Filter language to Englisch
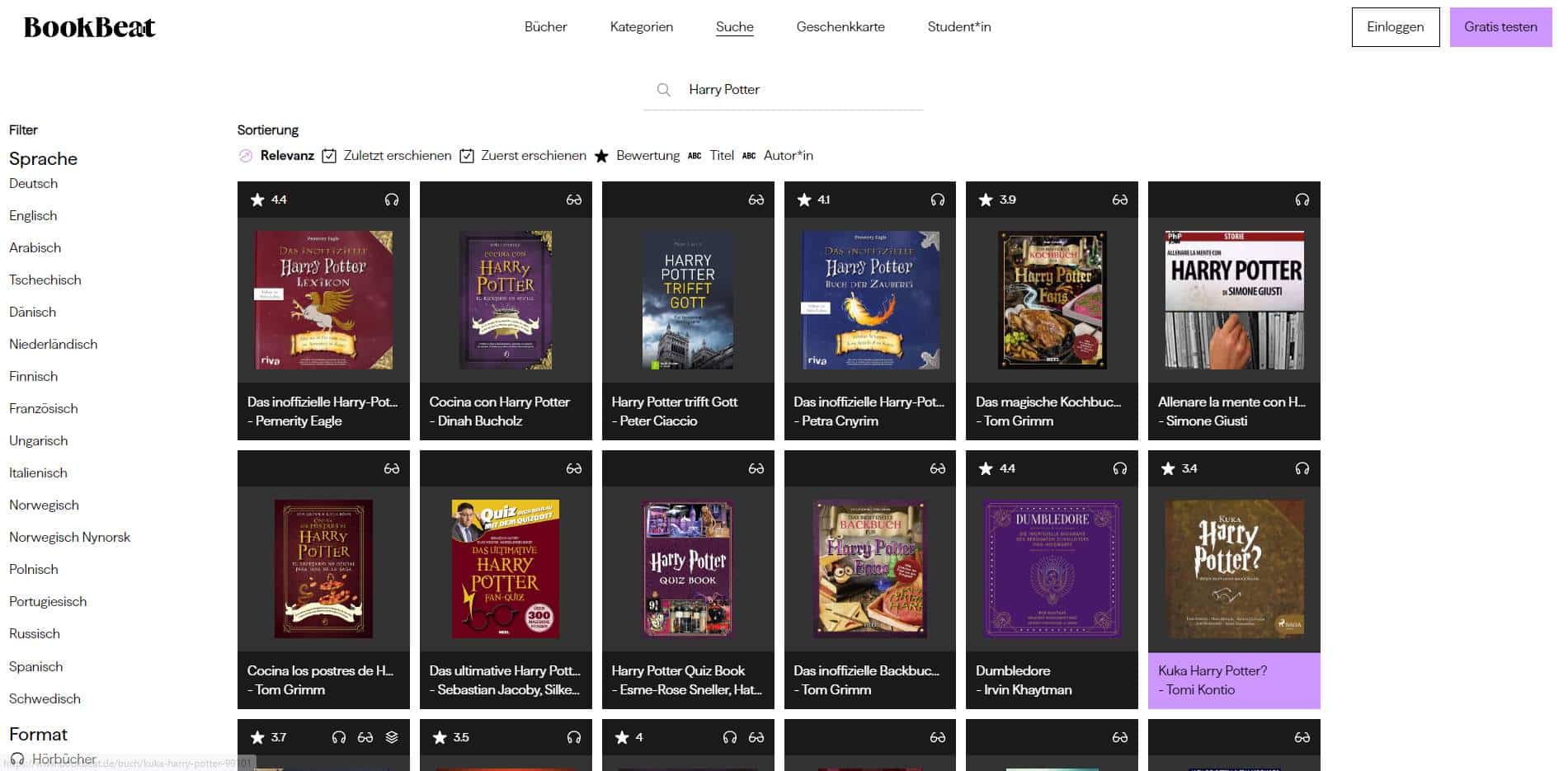Viewport: 1568px width, 771px height. [x=33, y=215]
